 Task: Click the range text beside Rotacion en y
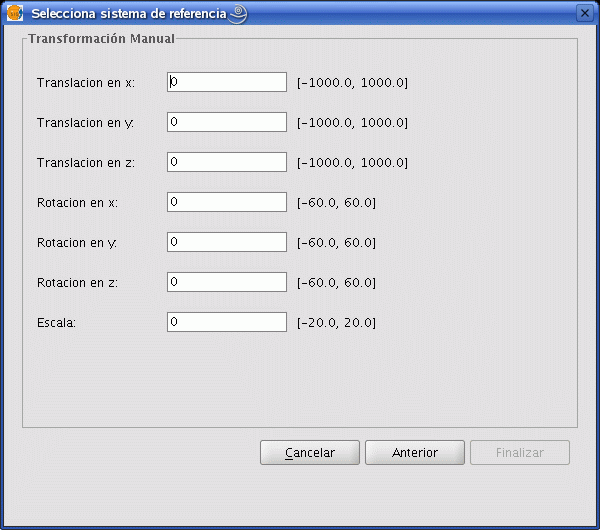pyautogui.click(x=336, y=243)
